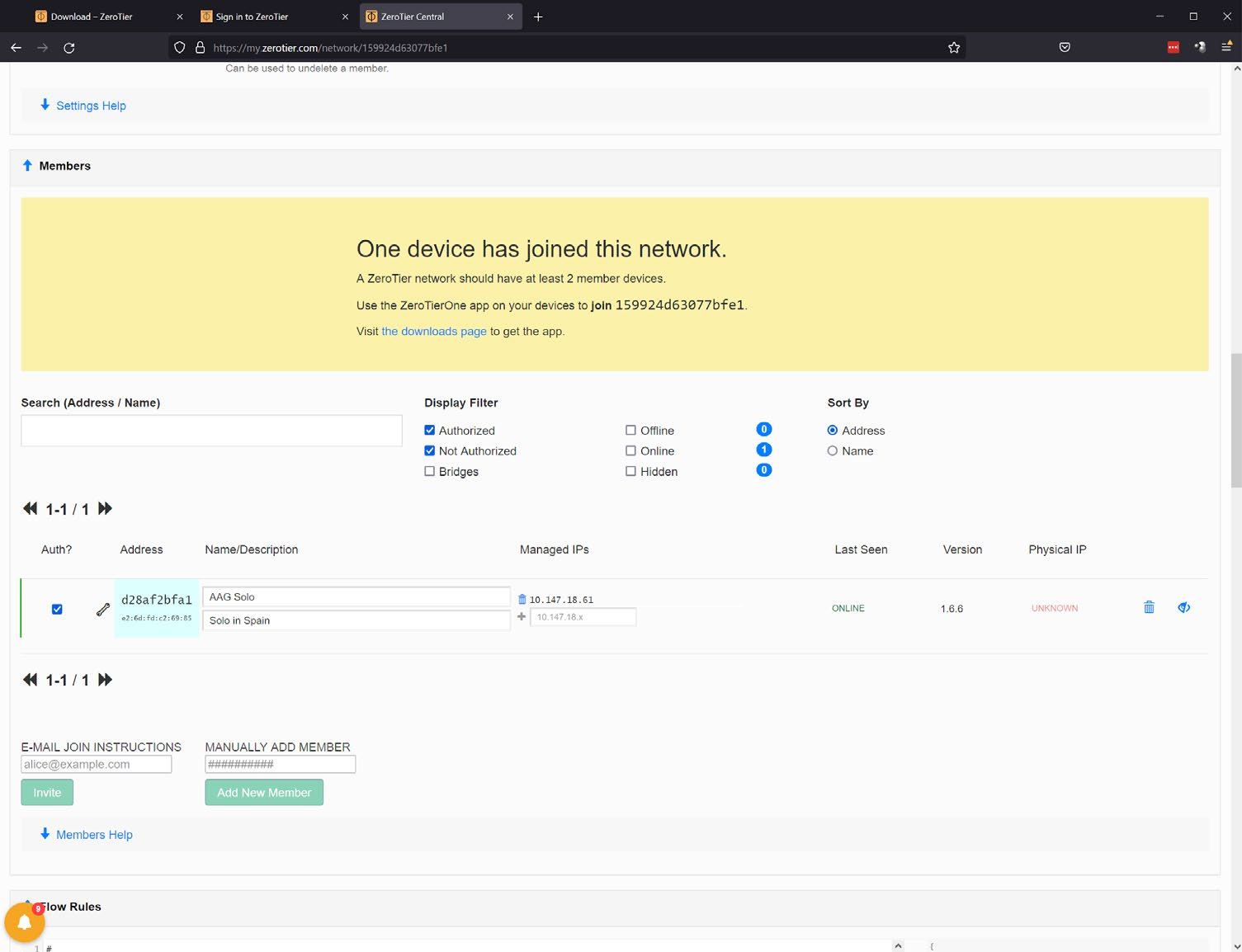Reload the current browser page
This screenshot has width=1242, height=952.
[69, 48]
